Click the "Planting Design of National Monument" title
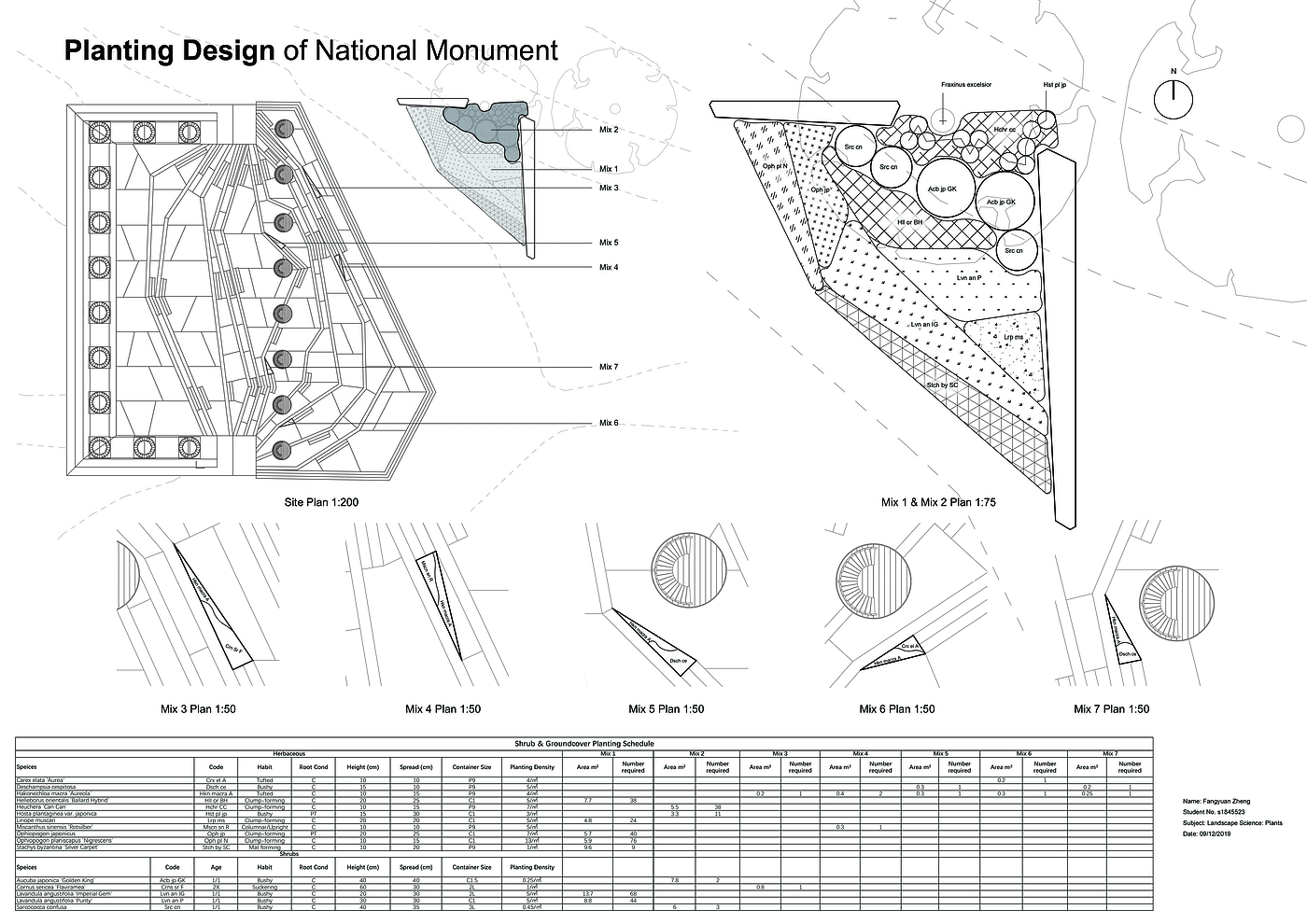This screenshot has height=924, width=1307. click(310, 49)
